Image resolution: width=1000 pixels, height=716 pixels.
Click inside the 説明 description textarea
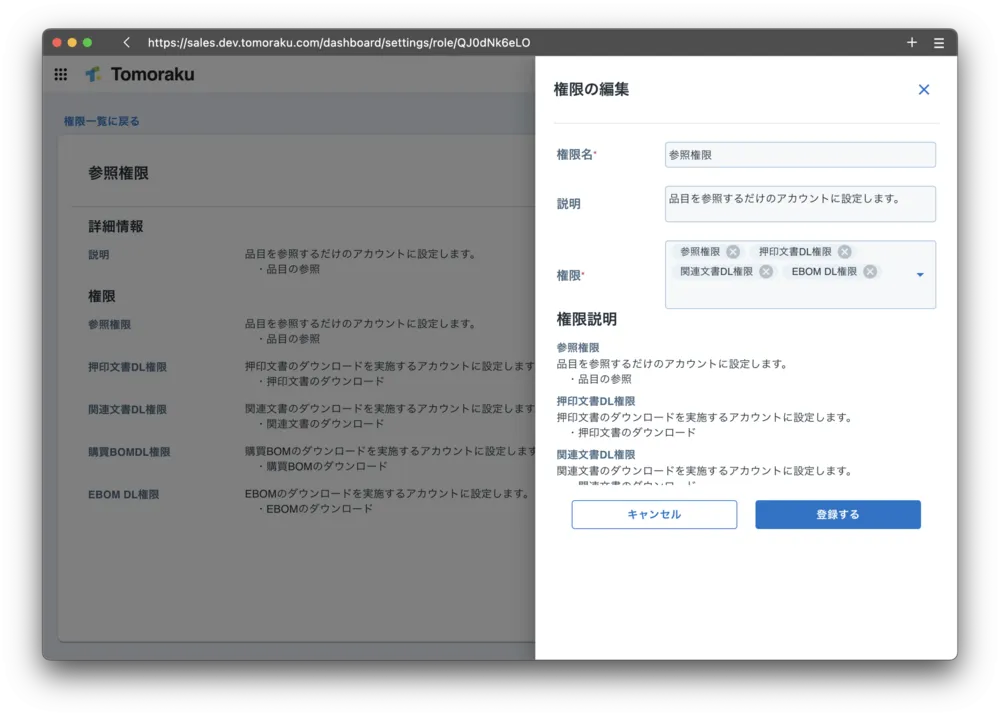pyautogui.click(x=799, y=203)
